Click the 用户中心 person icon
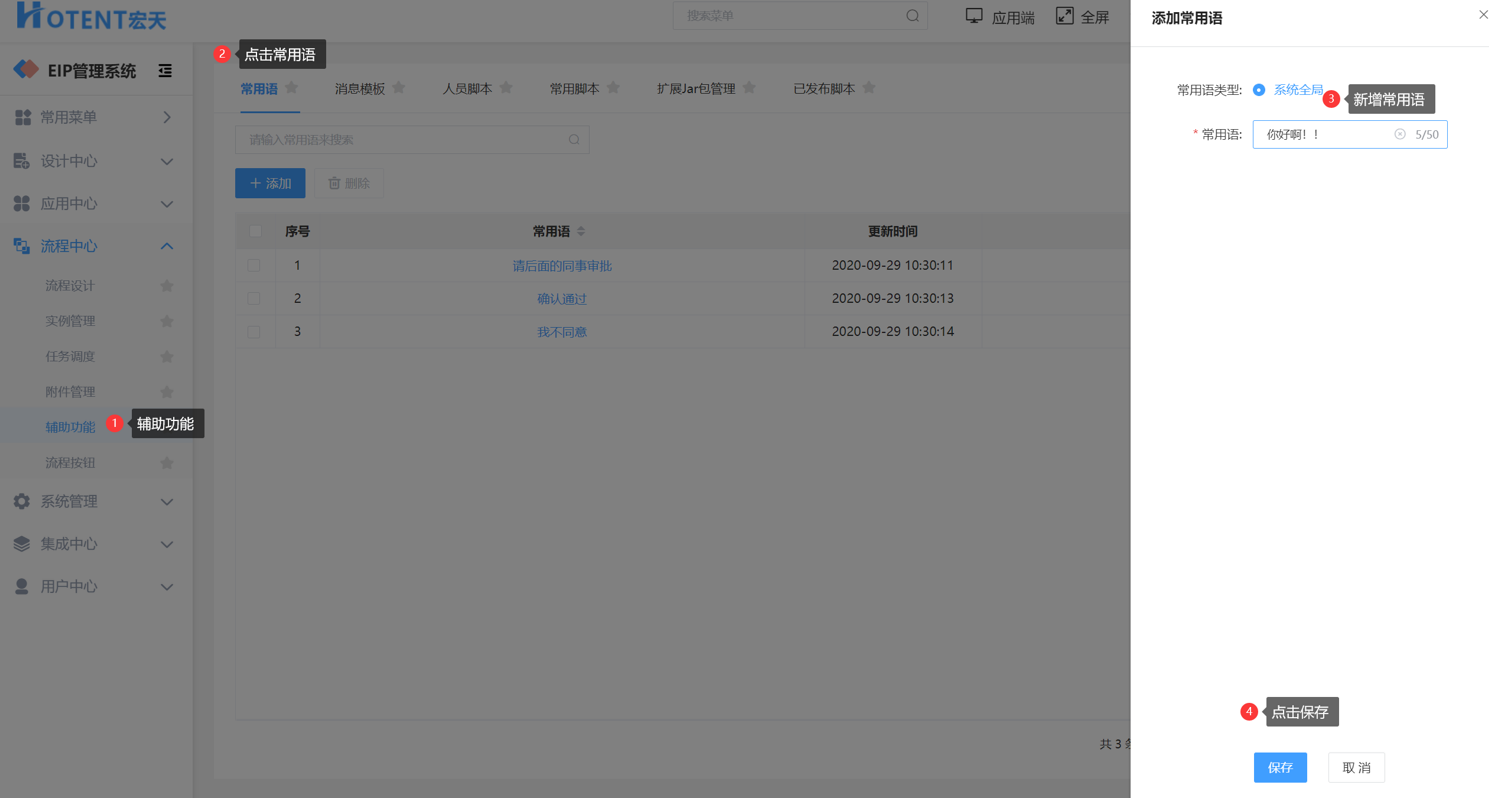1489x798 pixels. click(x=22, y=587)
